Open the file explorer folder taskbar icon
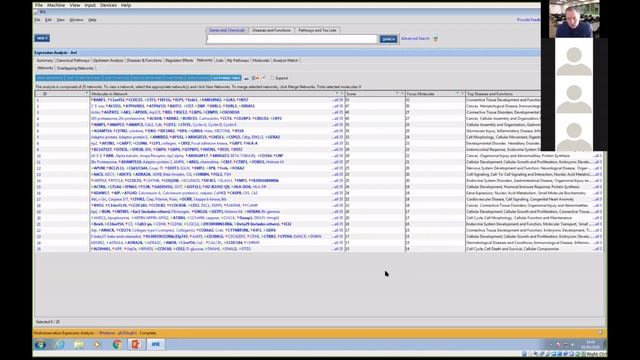 pos(79,345)
